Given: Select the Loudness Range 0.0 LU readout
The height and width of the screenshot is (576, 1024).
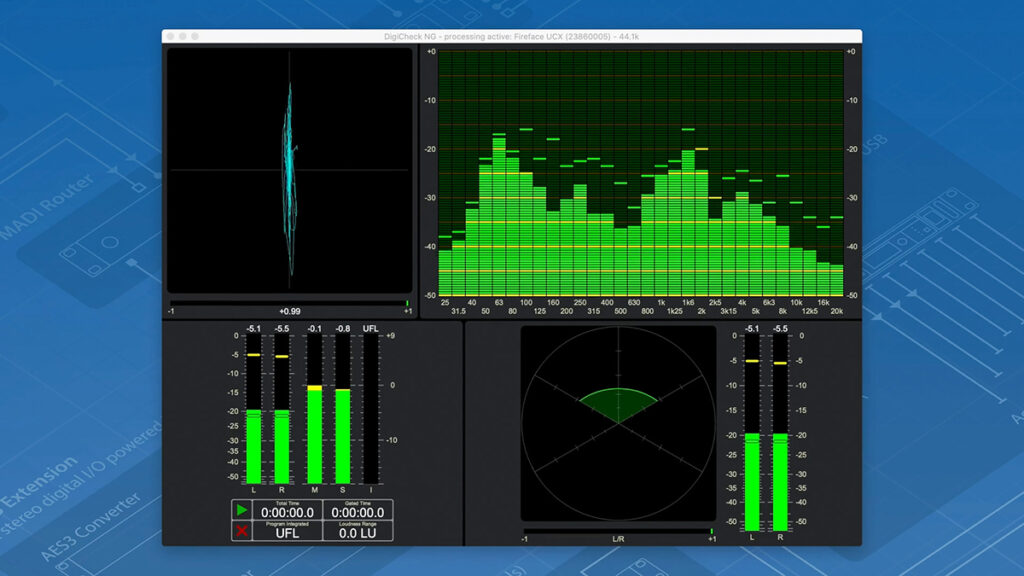Looking at the screenshot, I should 357,531.
